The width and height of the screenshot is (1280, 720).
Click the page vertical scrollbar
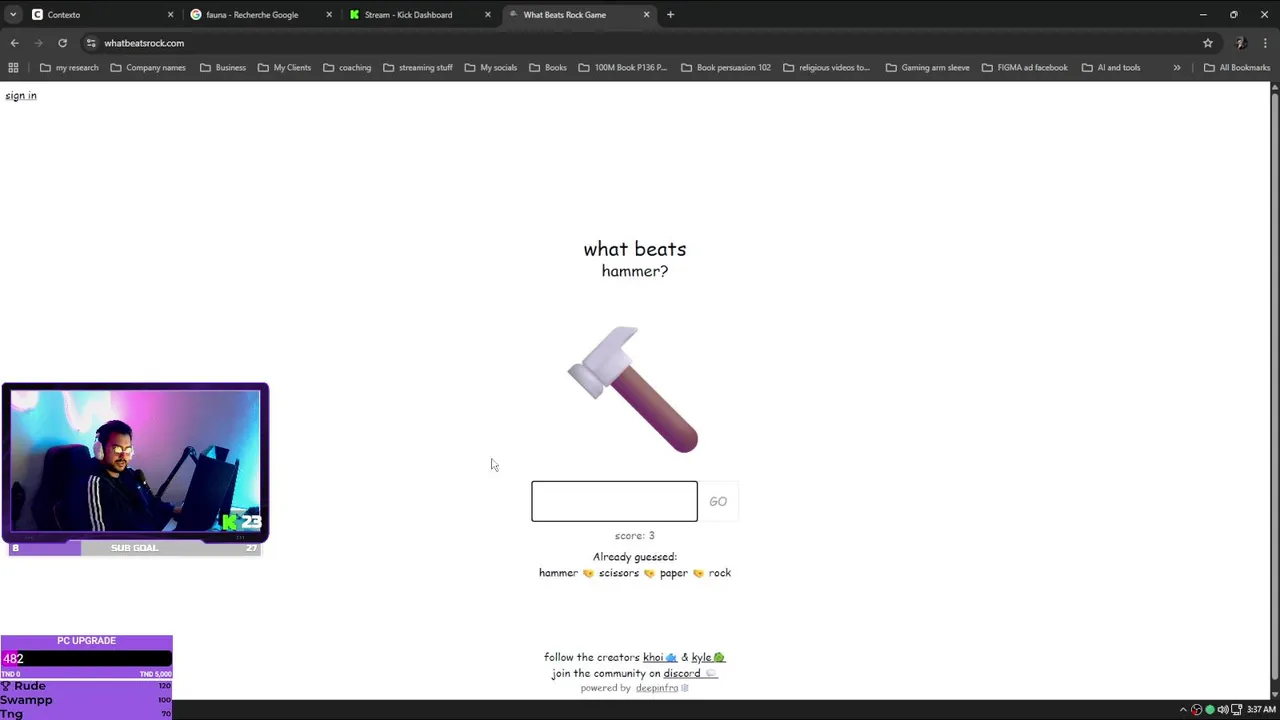(1274, 390)
